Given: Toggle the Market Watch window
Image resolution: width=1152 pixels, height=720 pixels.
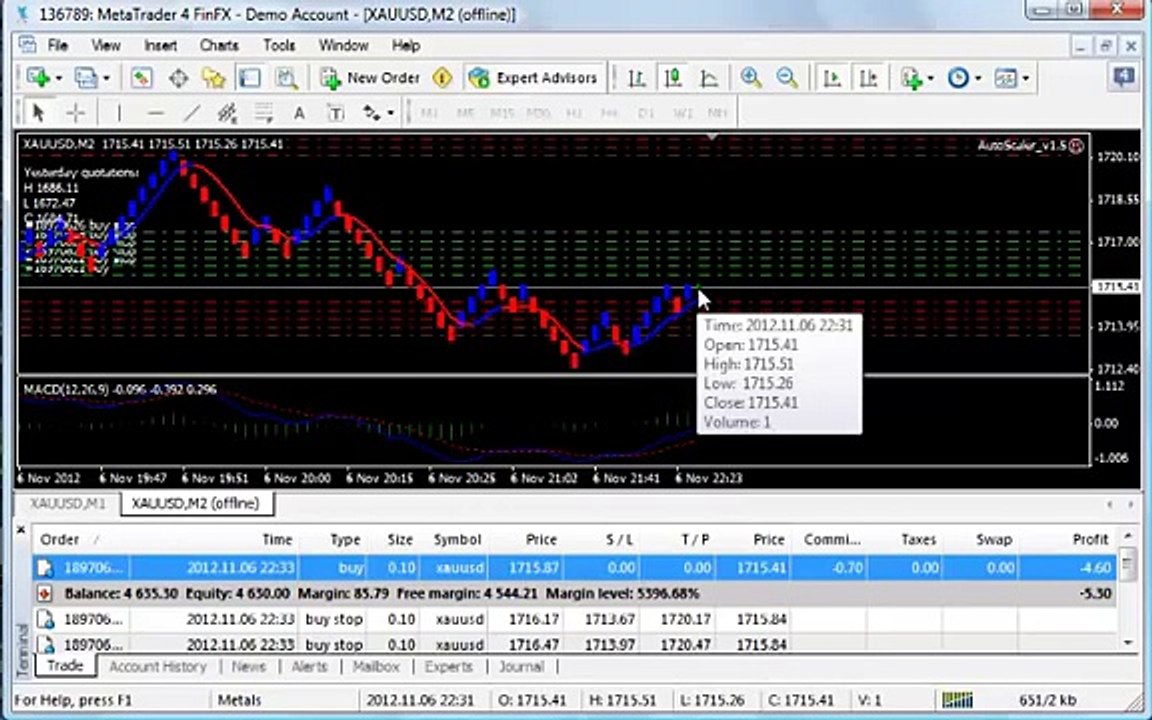Looking at the screenshot, I should 141,77.
